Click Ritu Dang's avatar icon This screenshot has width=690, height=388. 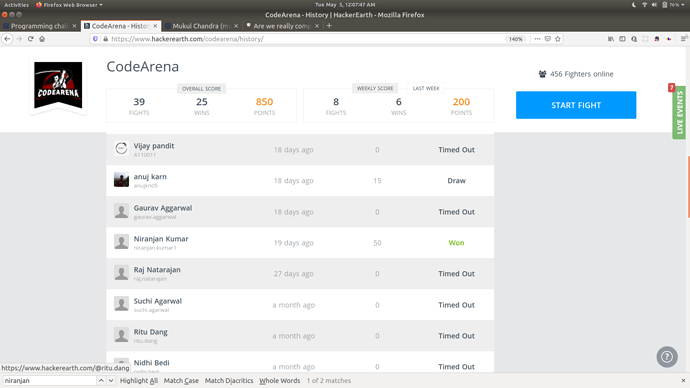coord(121,335)
